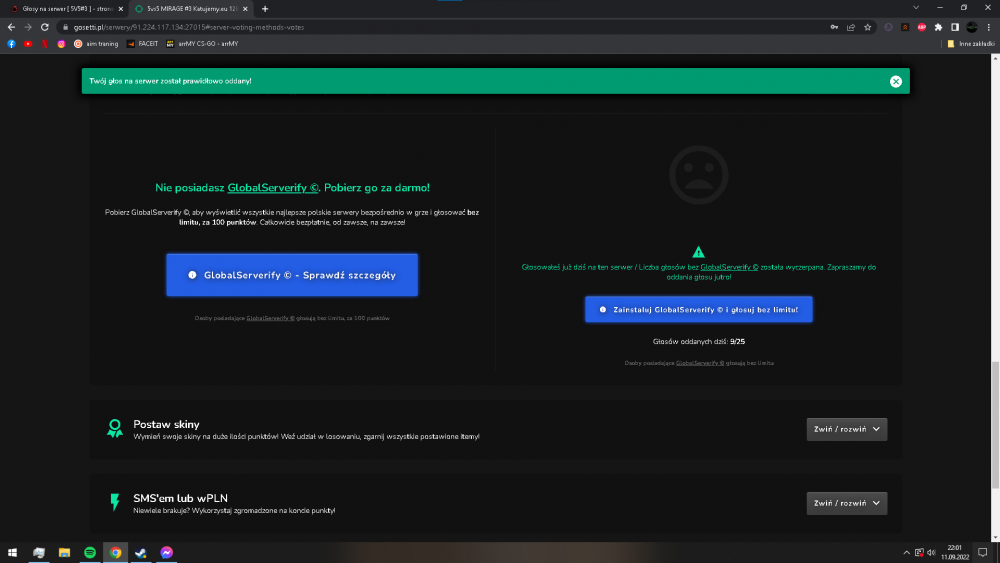The width and height of the screenshot is (1000, 563).
Task: Open the Netflix bookmark
Action: coord(45,44)
